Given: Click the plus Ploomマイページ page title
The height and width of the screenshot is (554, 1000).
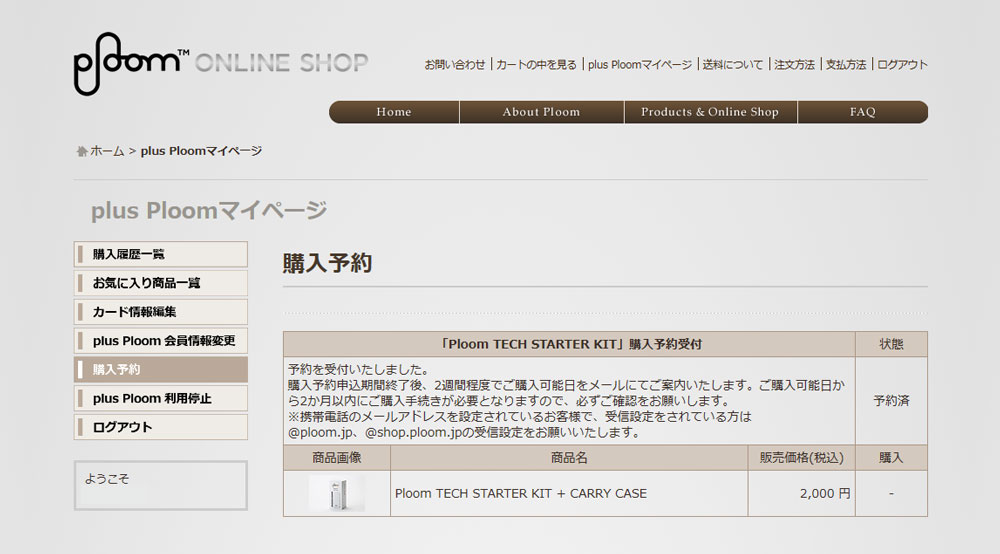Looking at the screenshot, I should tap(209, 210).
